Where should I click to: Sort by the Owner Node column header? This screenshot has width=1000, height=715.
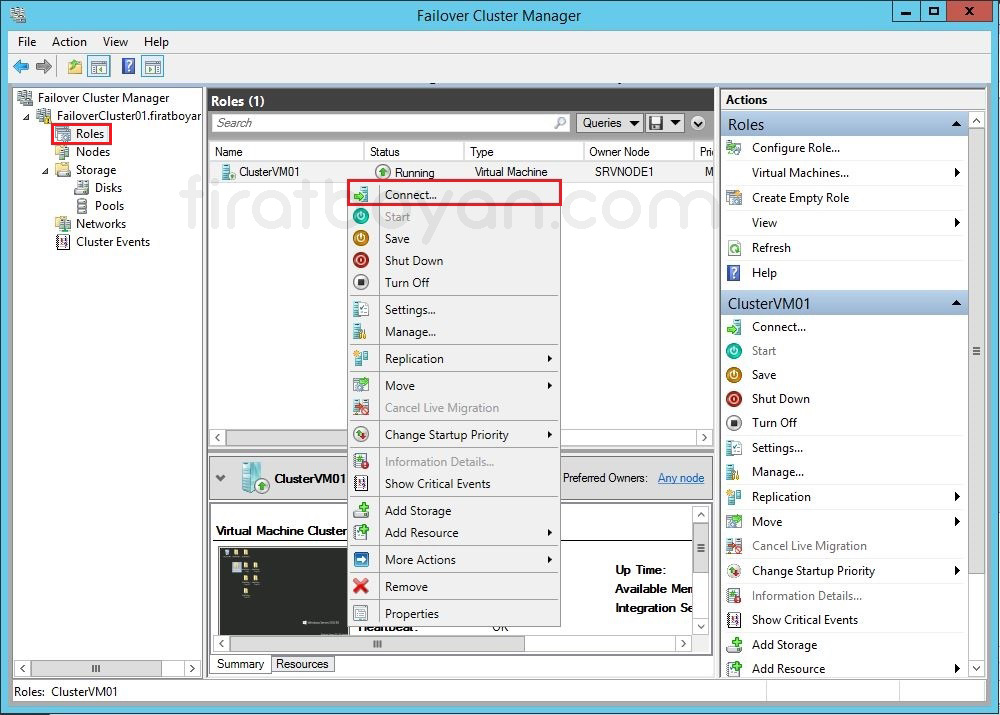coord(638,152)
